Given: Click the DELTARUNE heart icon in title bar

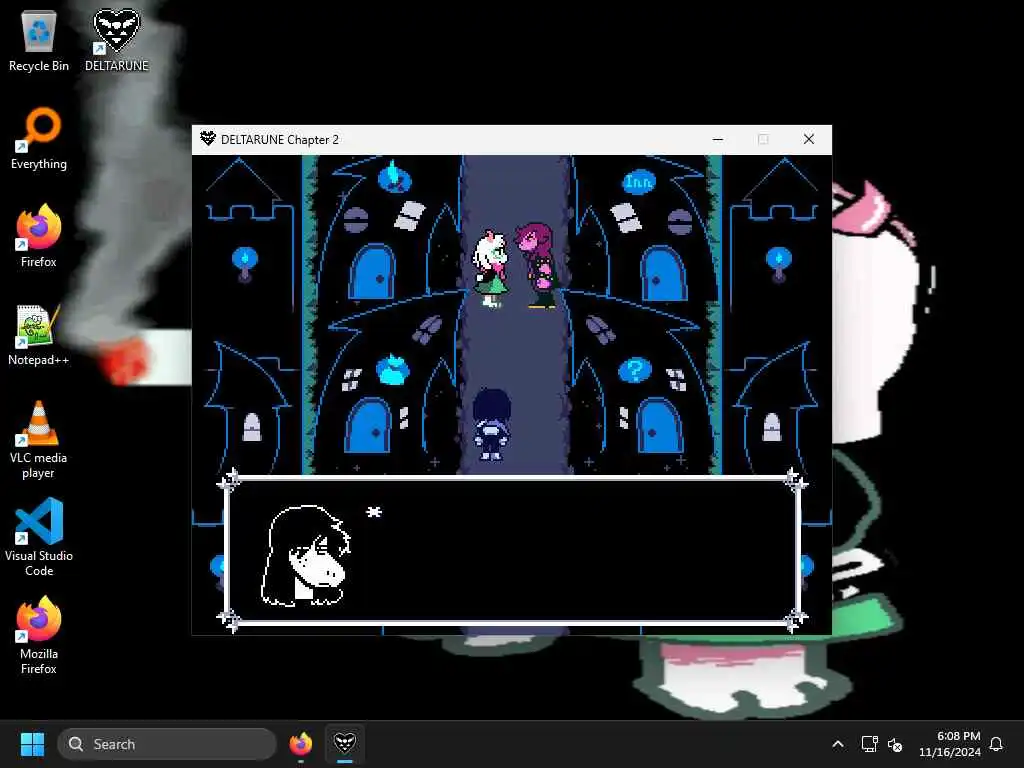Looking at the screenshot, I should (x=208, y=138).
